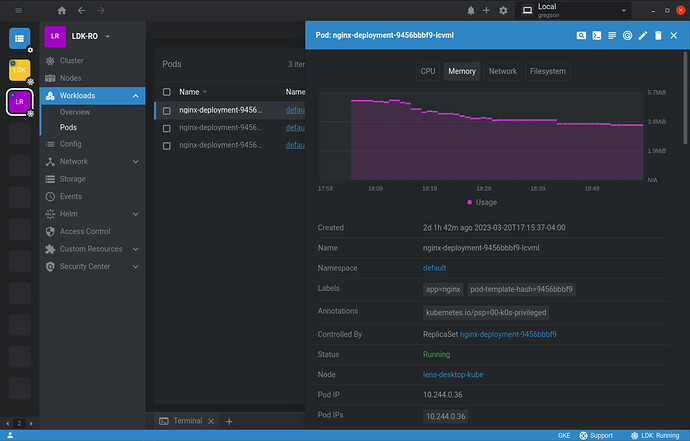The width and height of the screenshot is (690, 441).
Task: Open pod logs icon
Action: [611, 35]
